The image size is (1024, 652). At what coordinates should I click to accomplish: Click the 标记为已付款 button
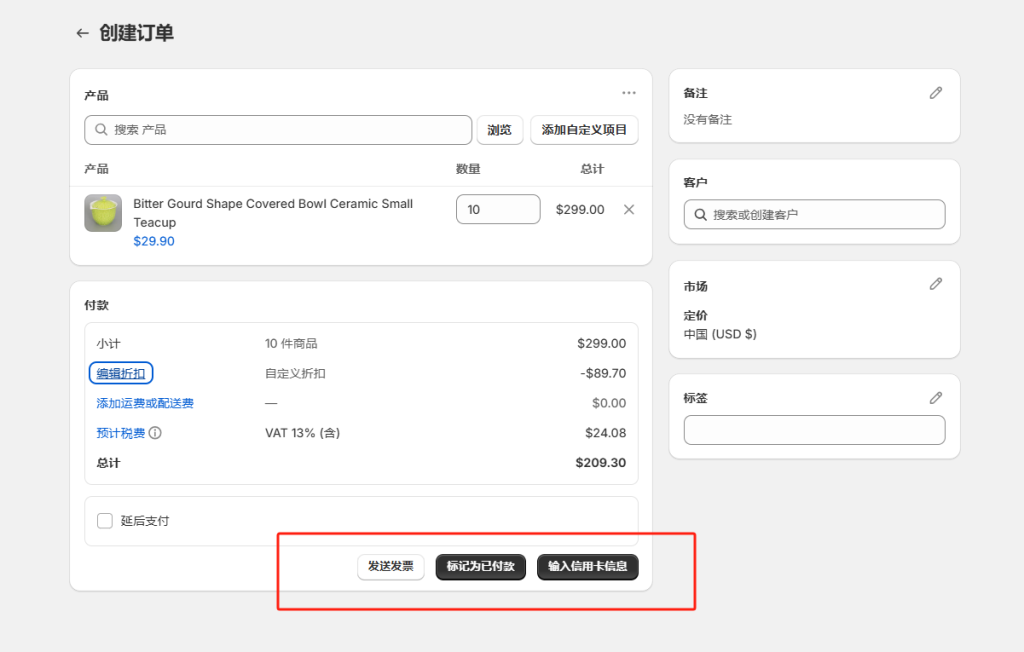[480, 566]
